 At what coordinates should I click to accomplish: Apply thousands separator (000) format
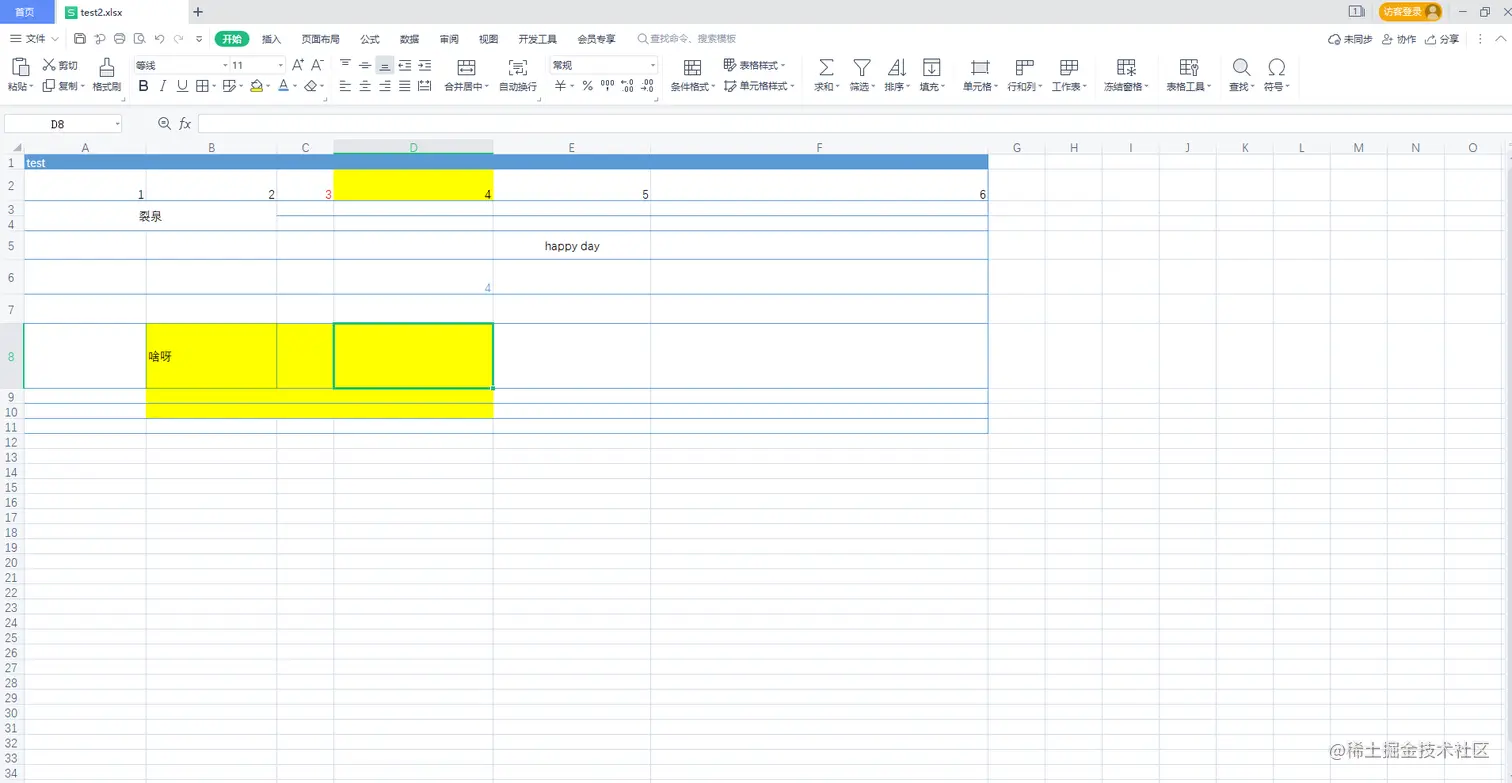[x=607, y=86]
